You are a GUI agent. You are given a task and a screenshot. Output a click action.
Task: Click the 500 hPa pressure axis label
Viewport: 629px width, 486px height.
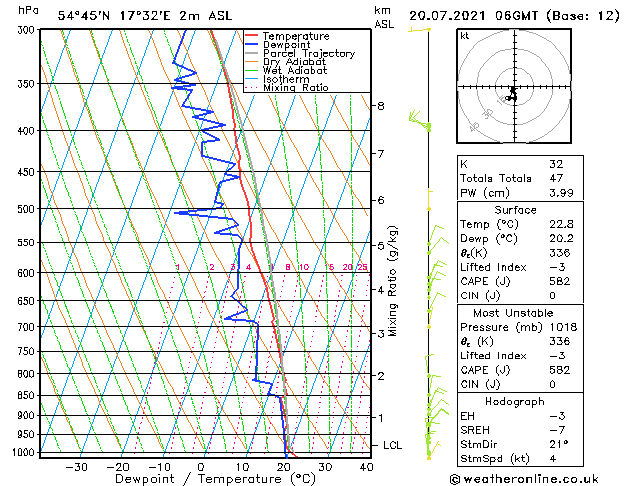point(27,209)
